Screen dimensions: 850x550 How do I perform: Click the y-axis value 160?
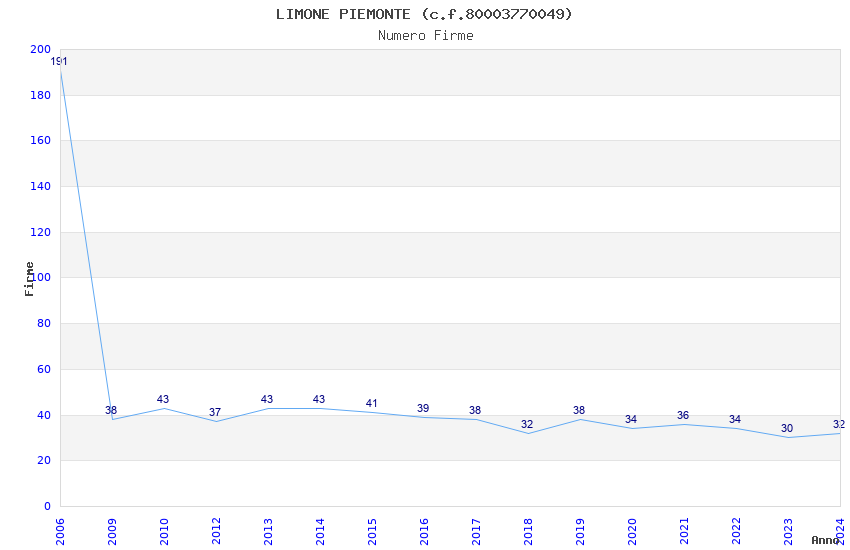coord(41,140)
